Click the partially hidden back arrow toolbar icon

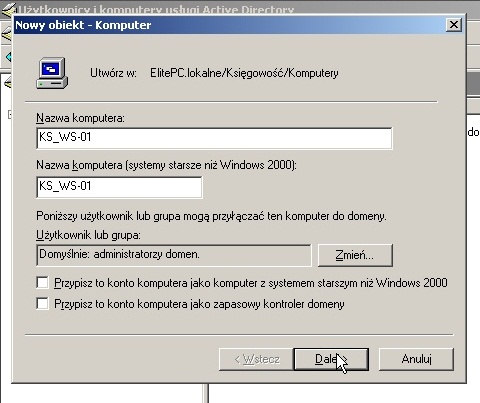click(x=8, y=57)
